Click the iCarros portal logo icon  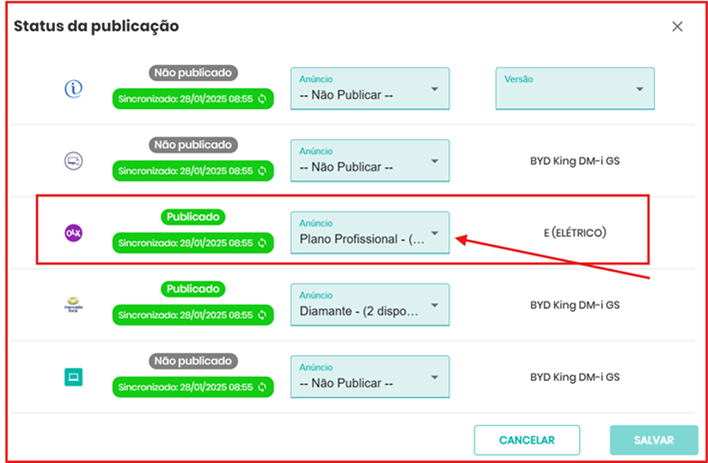(x=73, y=89)
